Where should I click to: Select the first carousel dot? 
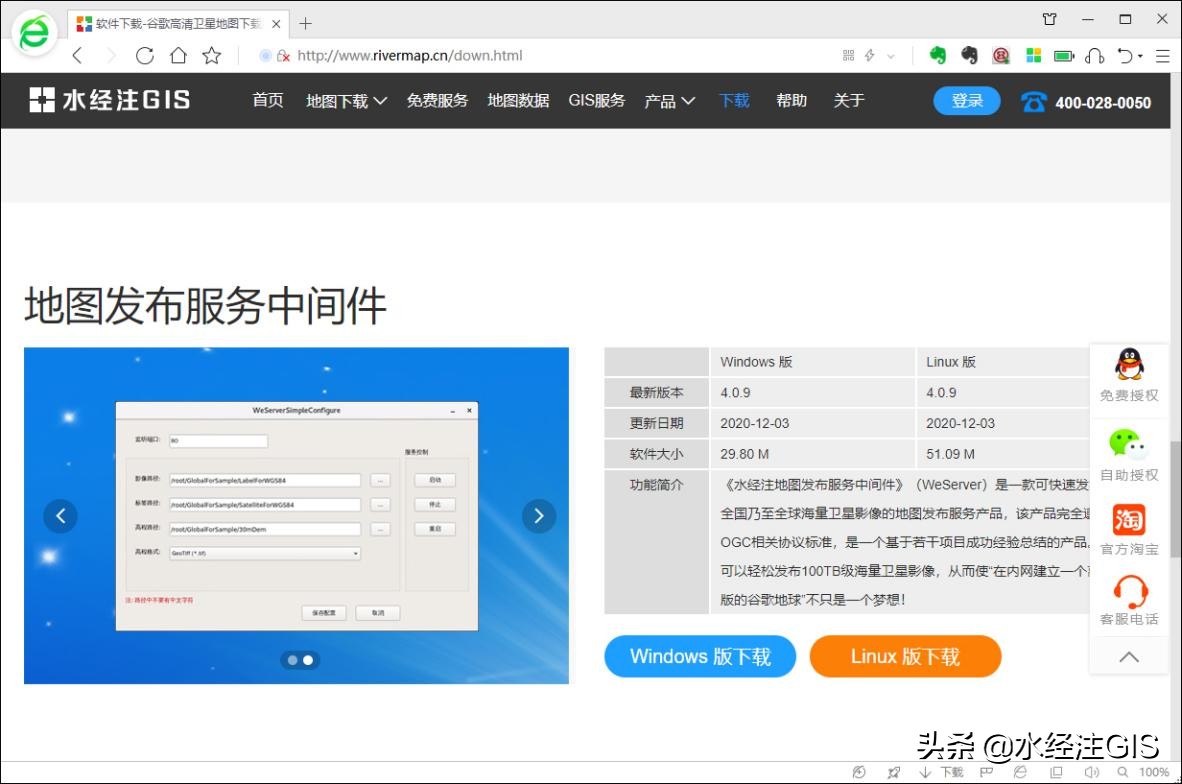[292, 660]
